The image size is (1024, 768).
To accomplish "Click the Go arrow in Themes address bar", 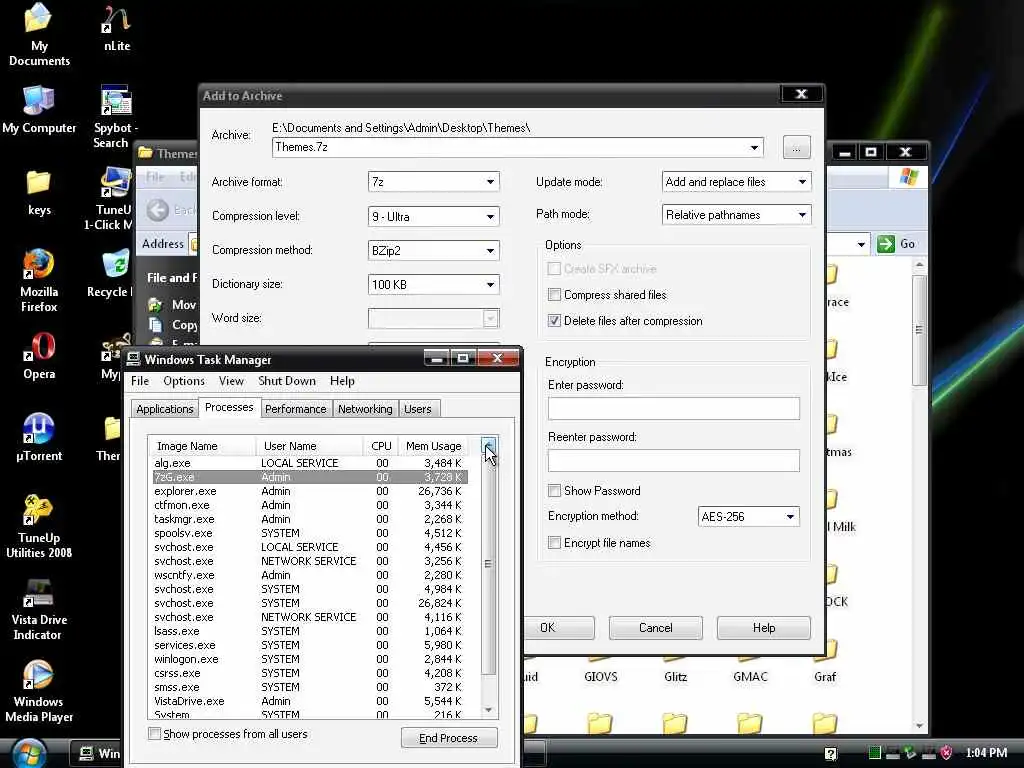I will pos(886,244).
